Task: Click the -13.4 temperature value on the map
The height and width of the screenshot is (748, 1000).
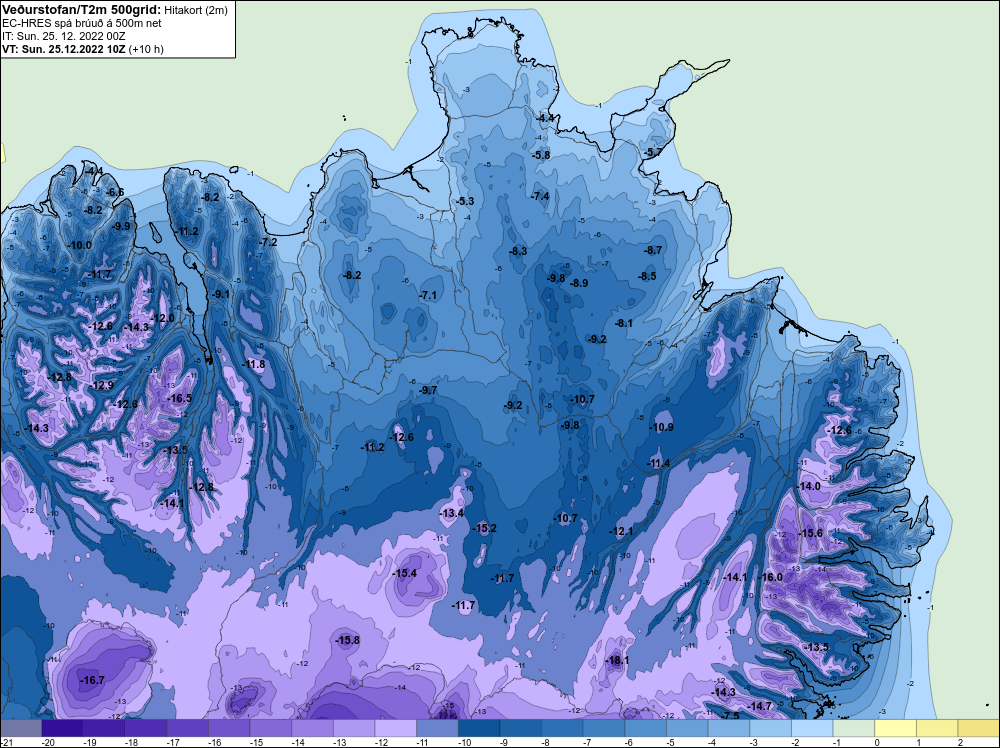Action: (x=452, y=513)
